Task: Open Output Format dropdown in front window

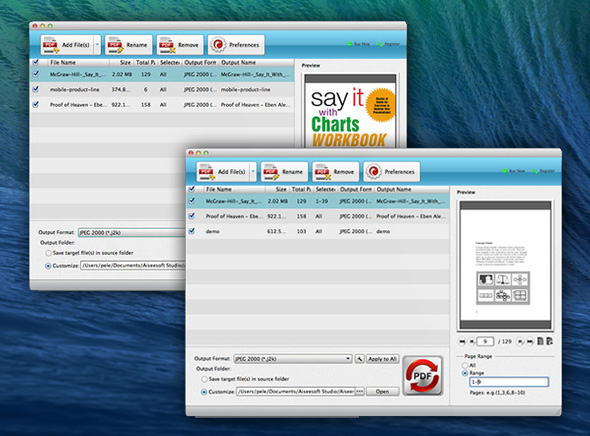Action: [293, 359]
